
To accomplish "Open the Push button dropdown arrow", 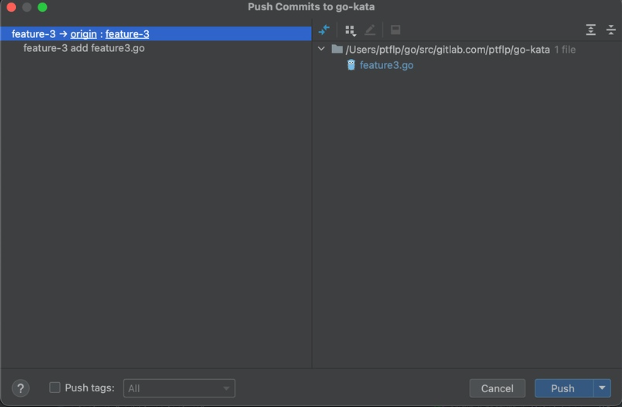I will [602, 388].
